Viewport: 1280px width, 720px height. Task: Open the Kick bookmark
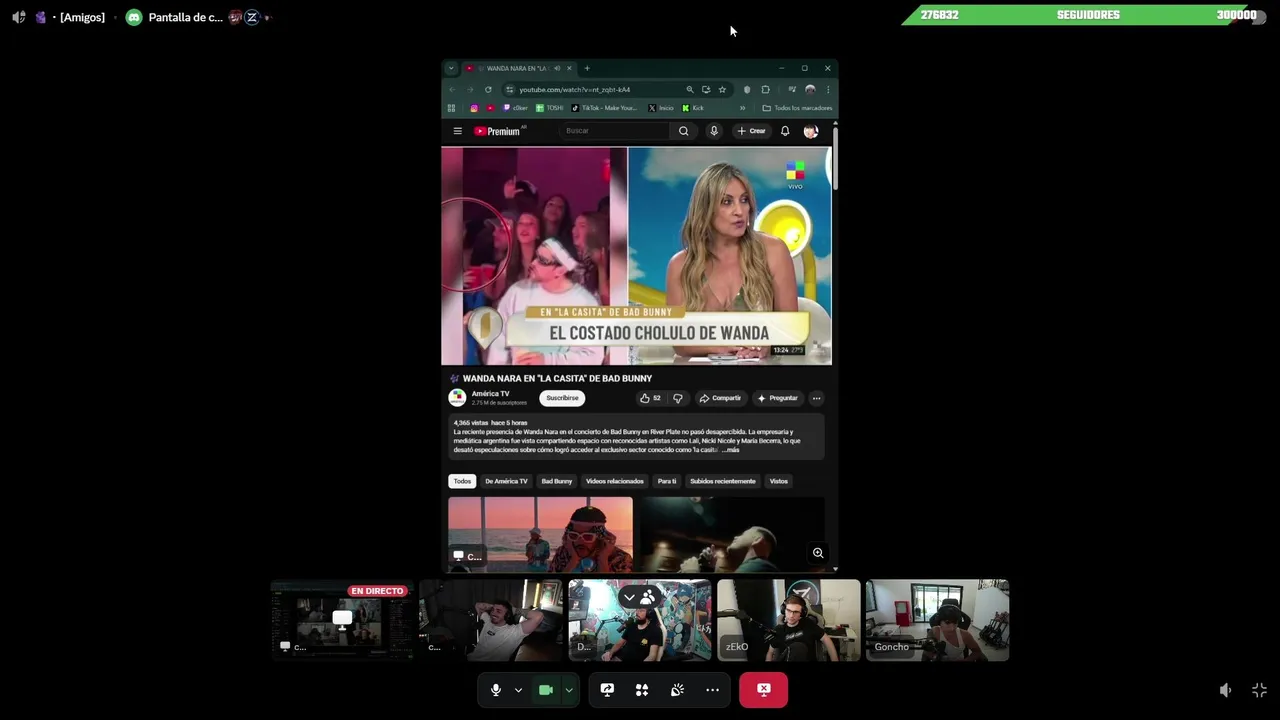[693, 108]
